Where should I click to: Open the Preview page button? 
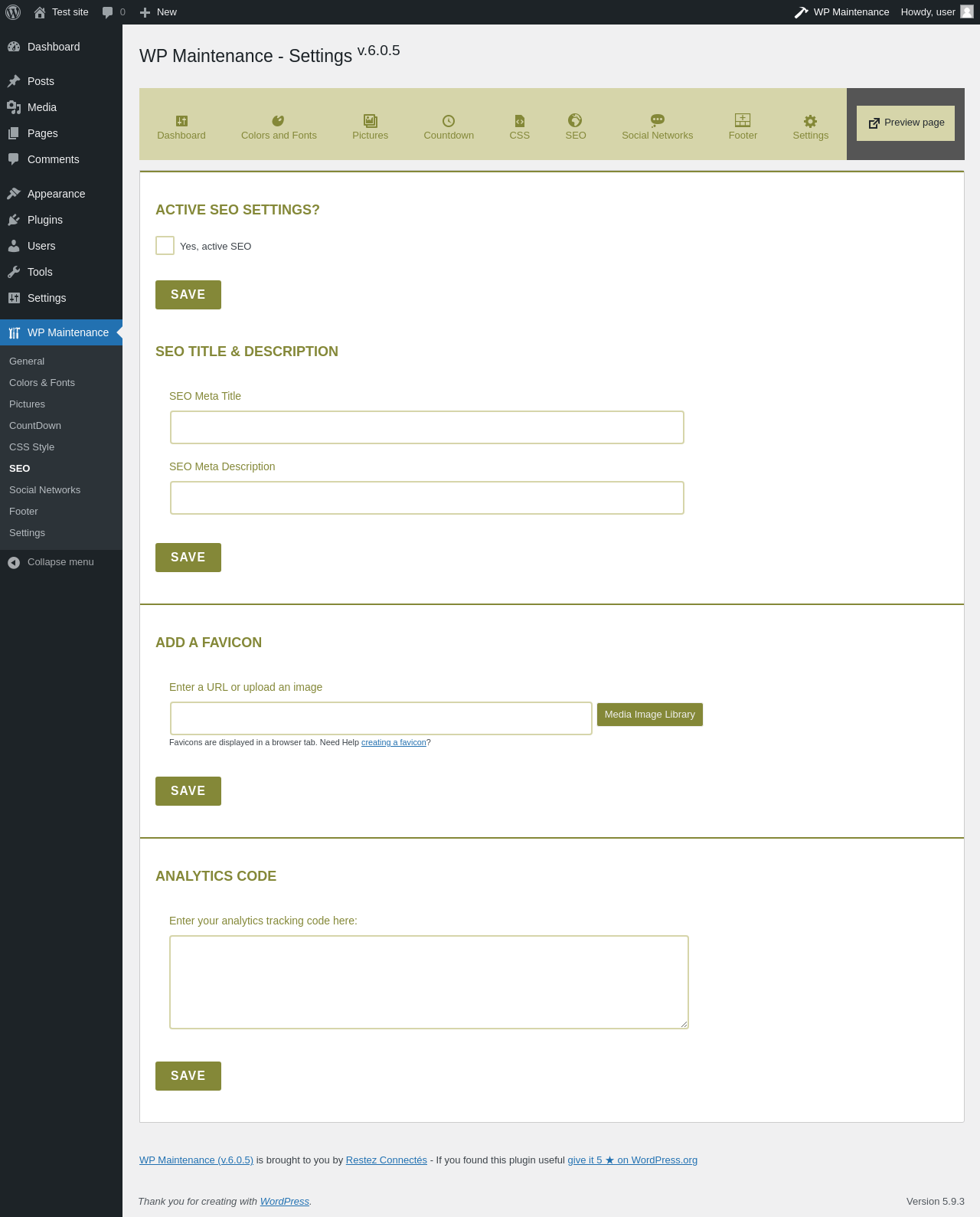point(906,123)
